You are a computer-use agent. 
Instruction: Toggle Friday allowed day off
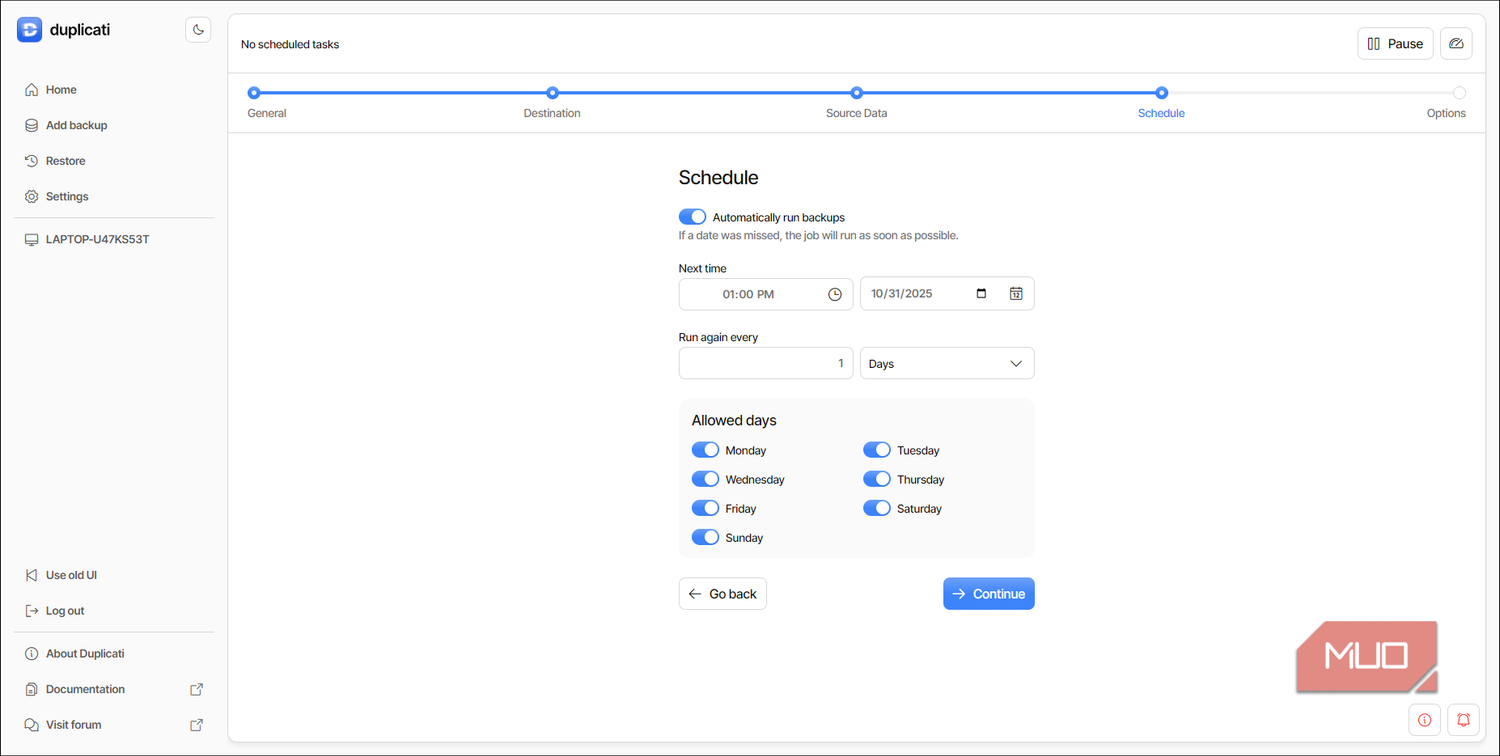(705, 508)
